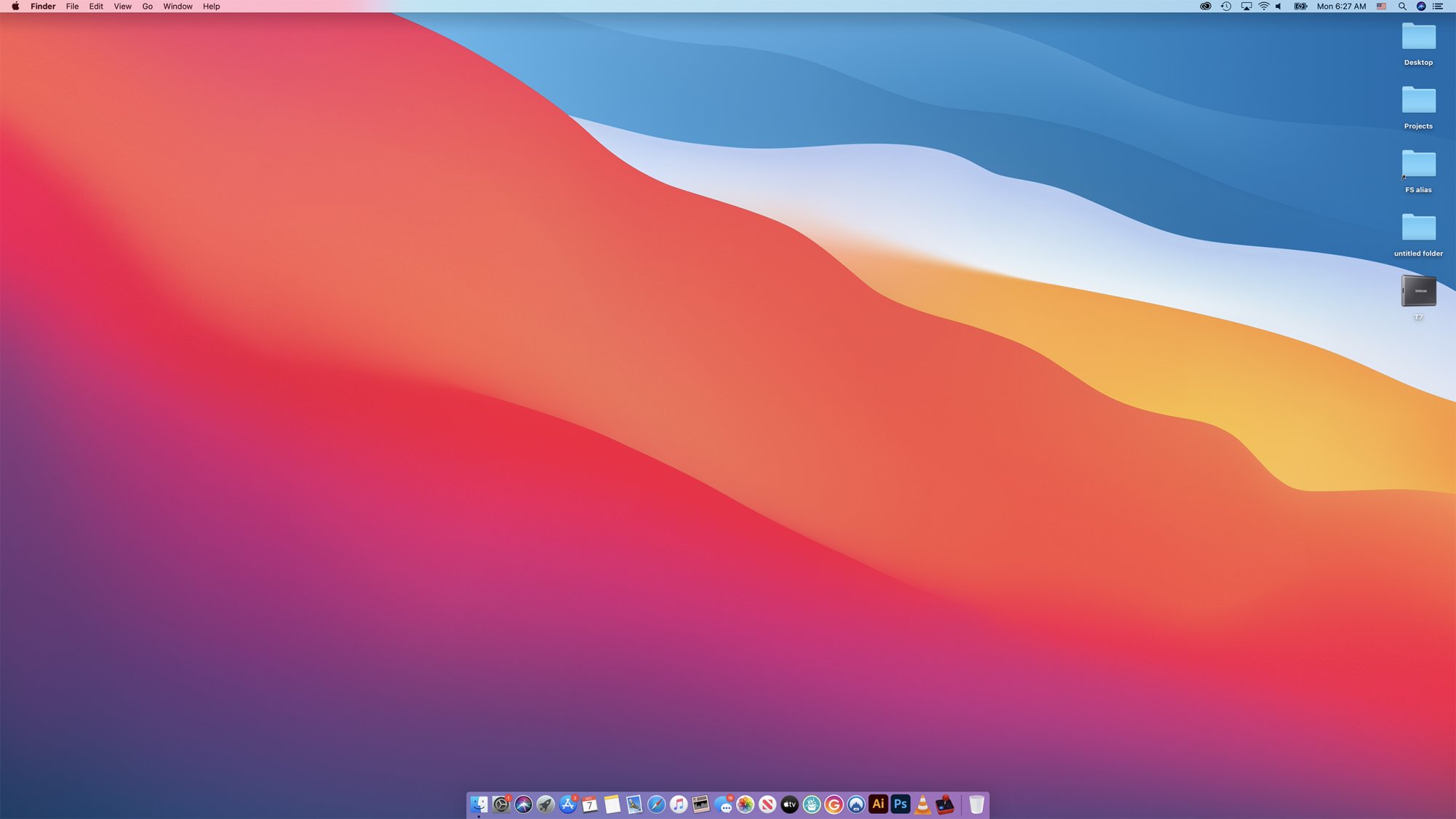The image size is (1456, 819).
Task: Click the Spotlight search magnifier icon
Action: tap(1402, 7)
